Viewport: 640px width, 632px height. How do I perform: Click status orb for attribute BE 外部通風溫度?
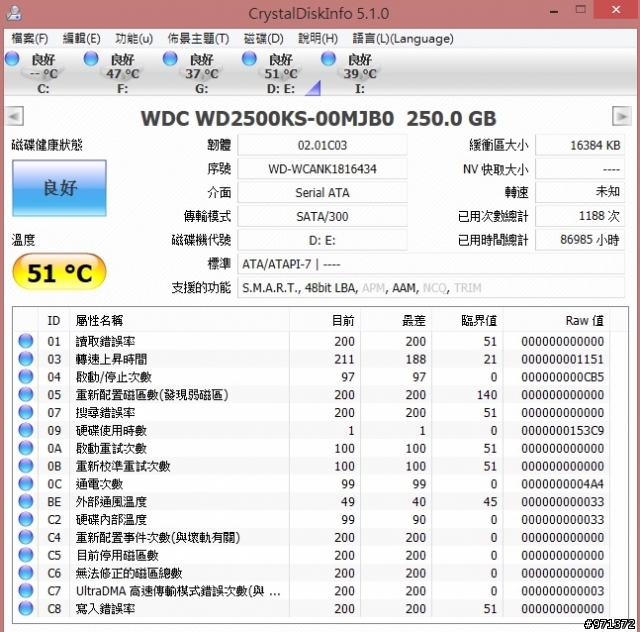[26, 501]
